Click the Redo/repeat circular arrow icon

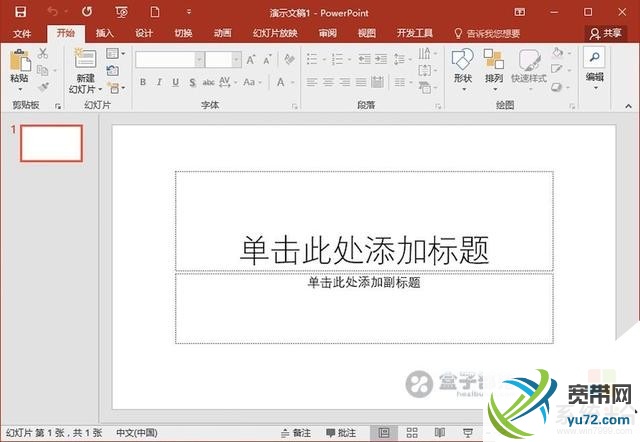coord(87,11)
